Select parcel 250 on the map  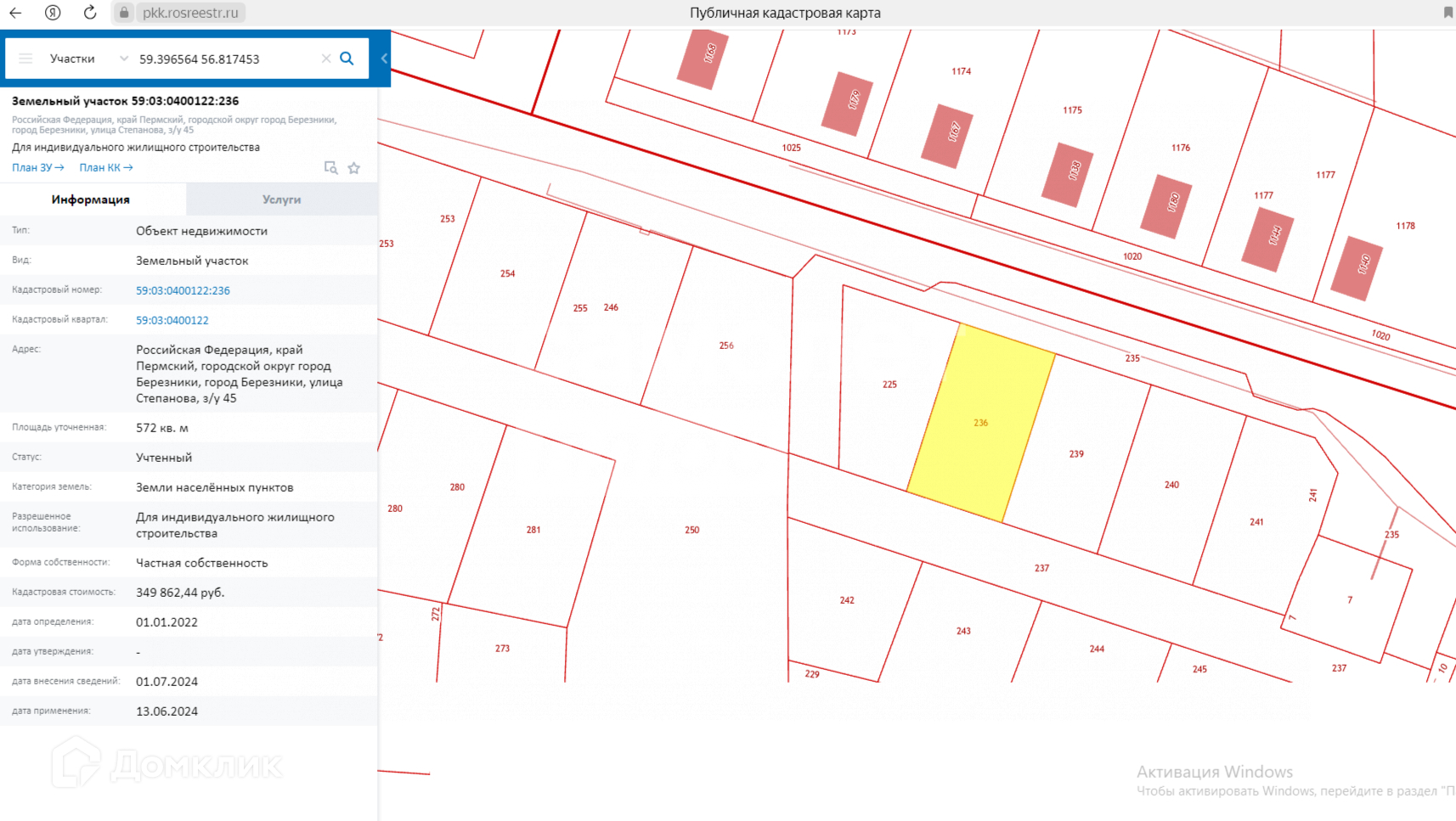pos(692,530)
